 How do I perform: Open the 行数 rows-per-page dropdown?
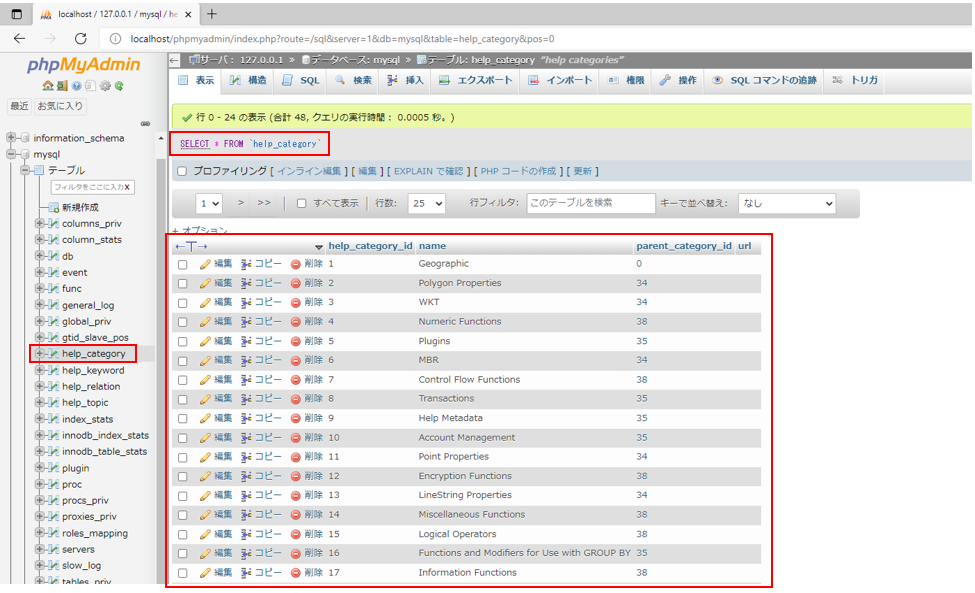point(427,203)
